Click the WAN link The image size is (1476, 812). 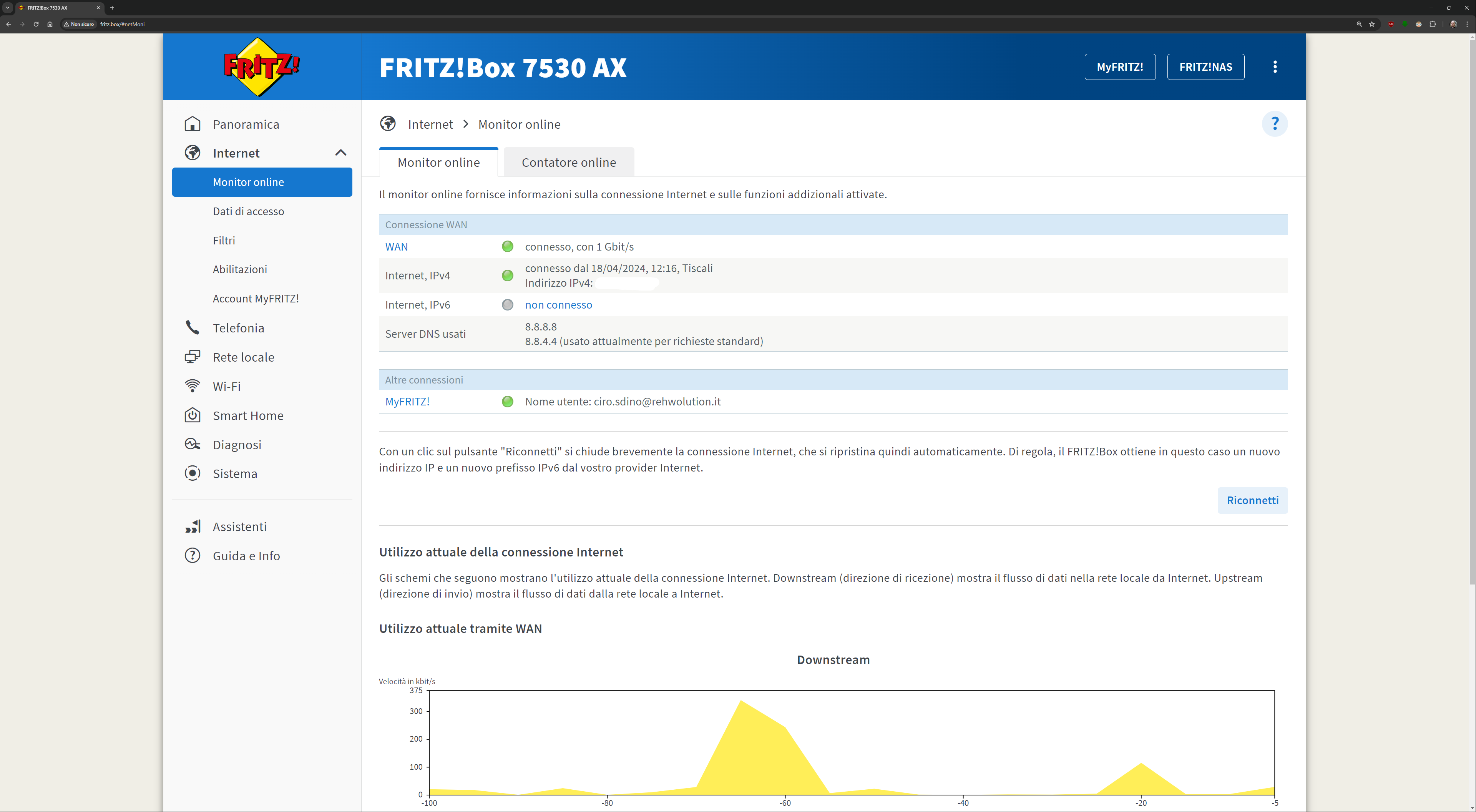pyautogui.click(x=397, y=247)
